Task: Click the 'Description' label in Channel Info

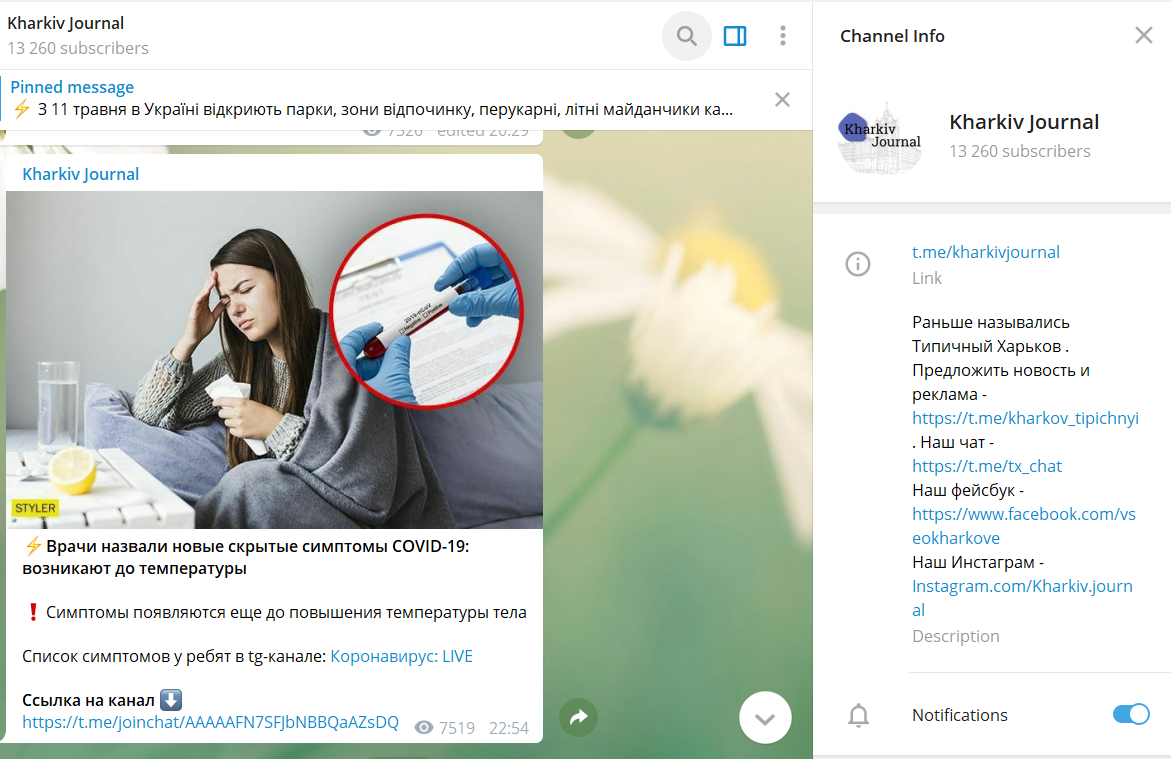Action: [955, 636]
